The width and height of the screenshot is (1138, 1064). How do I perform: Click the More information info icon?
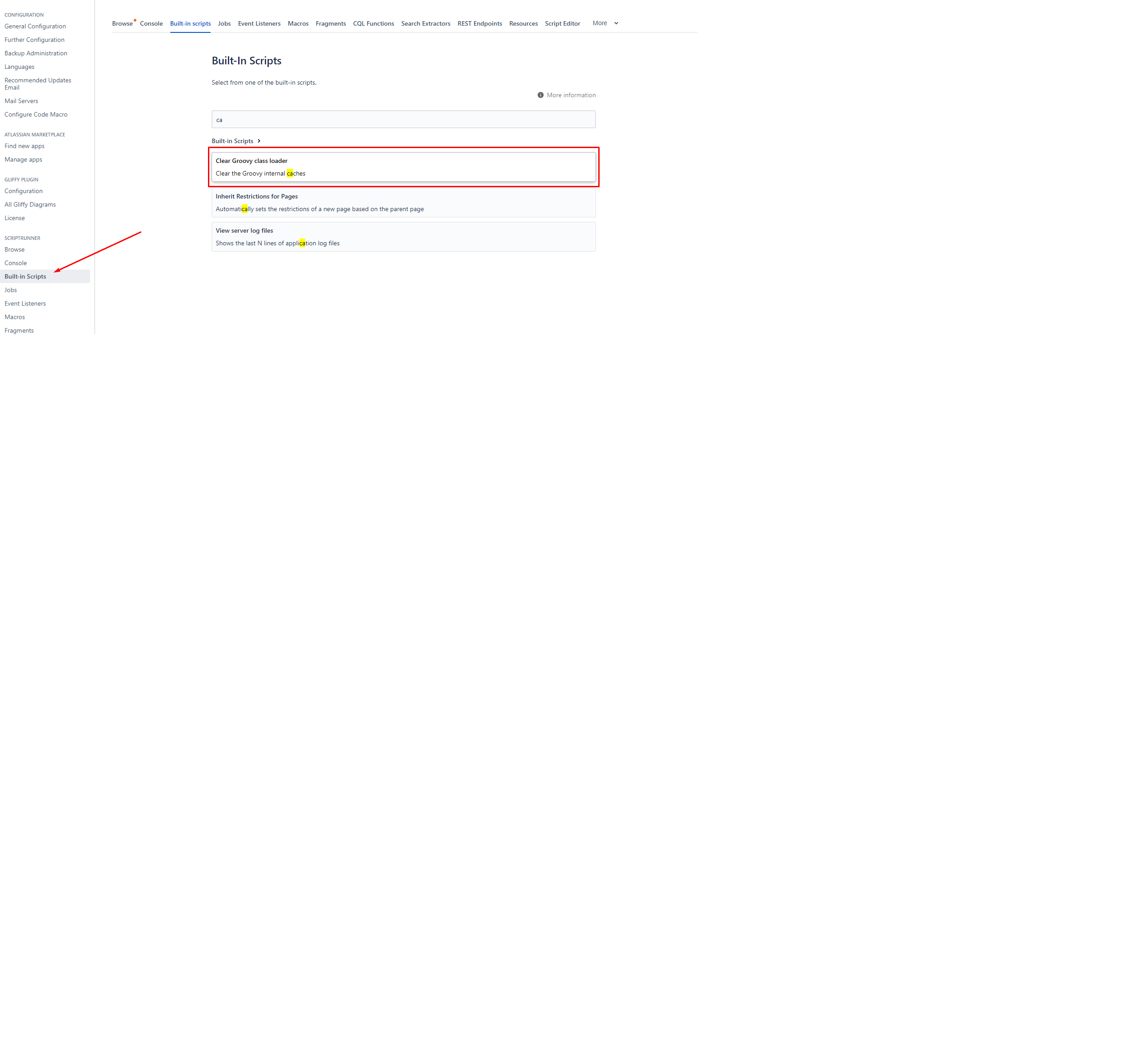pyautogui.click(x=541, y=95)
